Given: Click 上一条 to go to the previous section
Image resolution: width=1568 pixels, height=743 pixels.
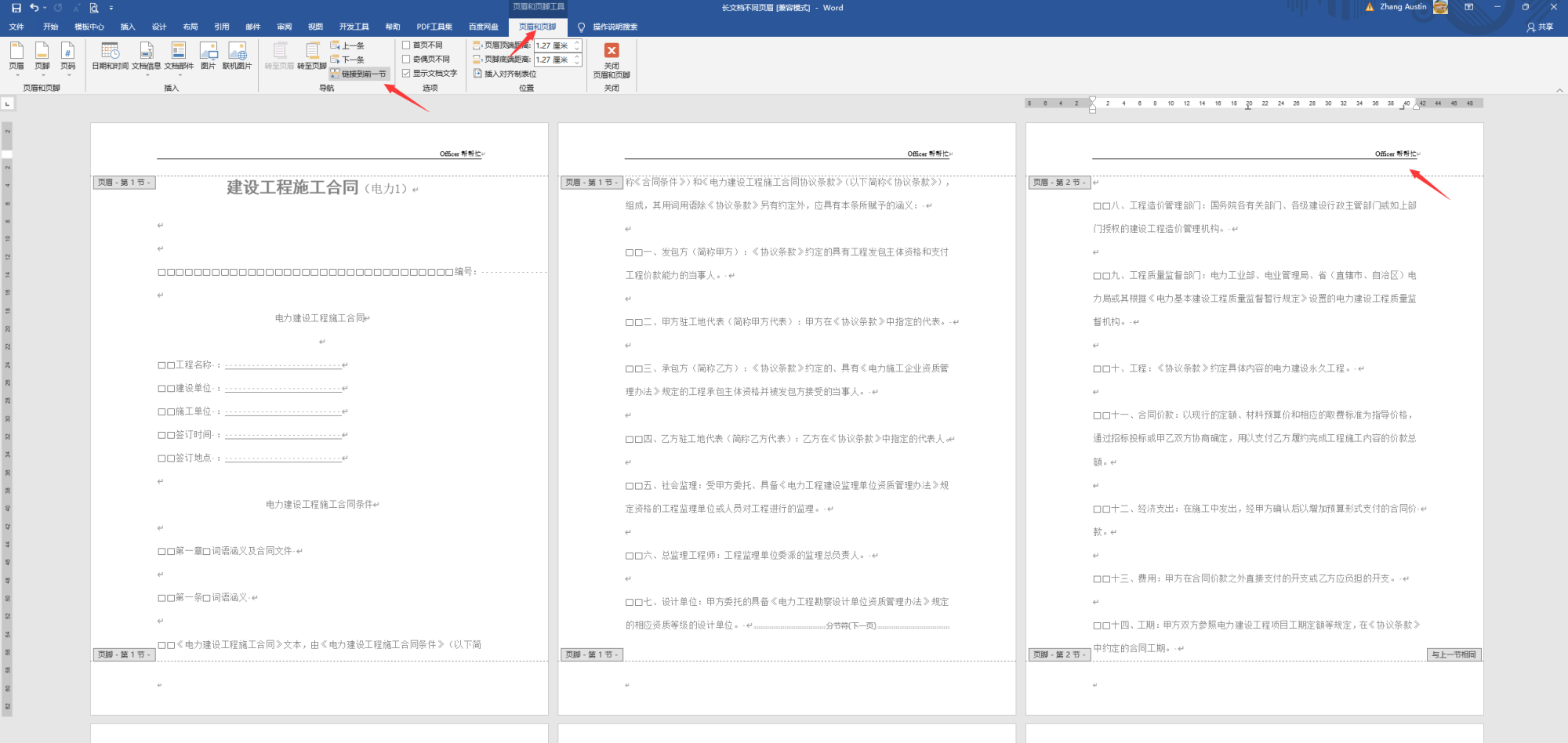Looking at the screenshot, I should (x=347, y=45).
